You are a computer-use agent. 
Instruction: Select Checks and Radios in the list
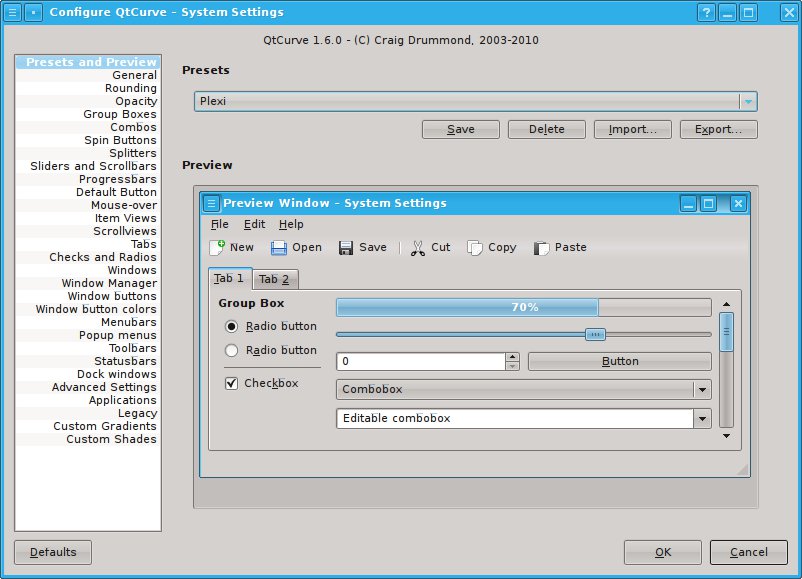(x=87, y=257)
